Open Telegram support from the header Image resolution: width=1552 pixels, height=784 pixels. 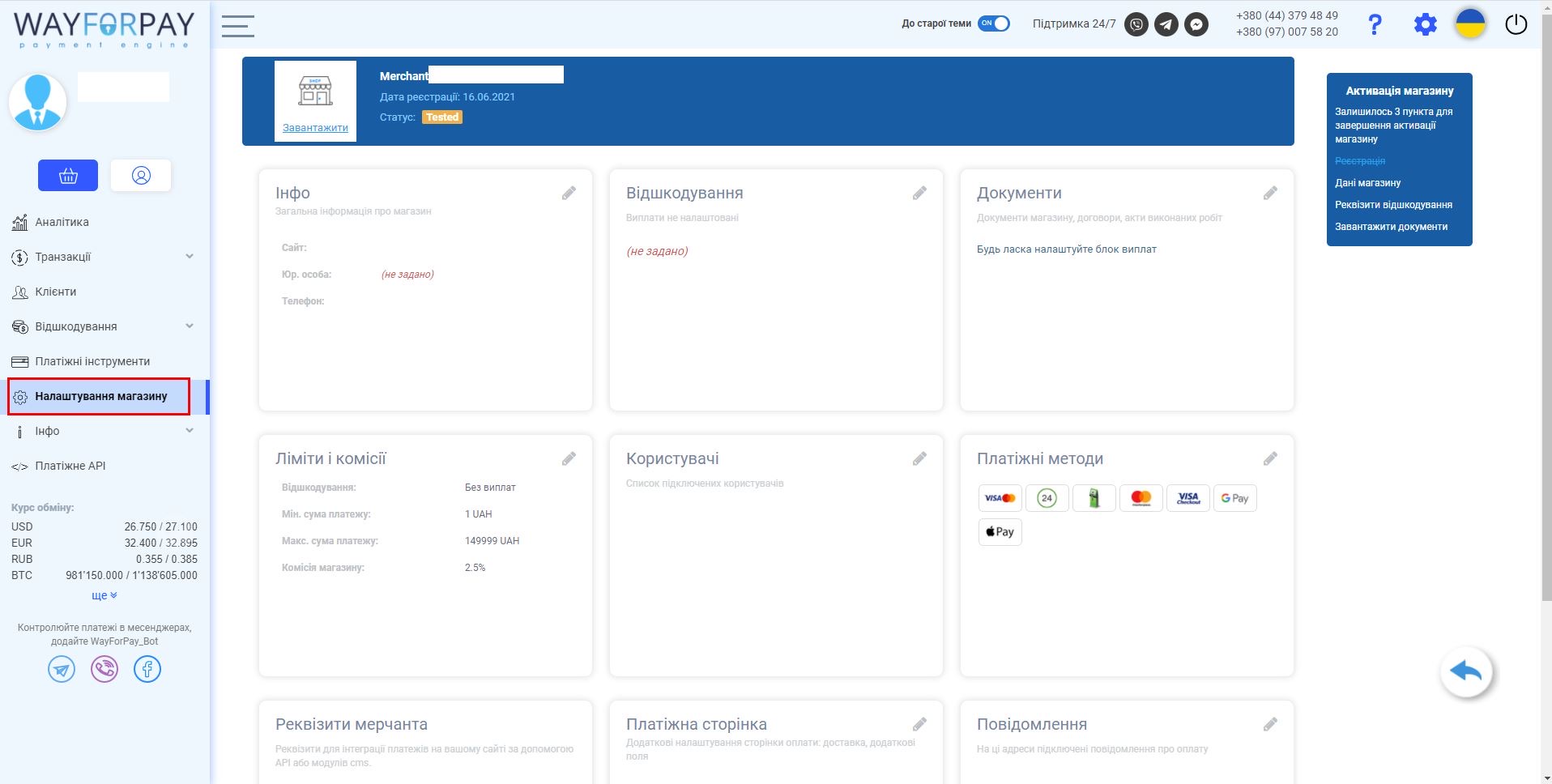point(1166,25)
